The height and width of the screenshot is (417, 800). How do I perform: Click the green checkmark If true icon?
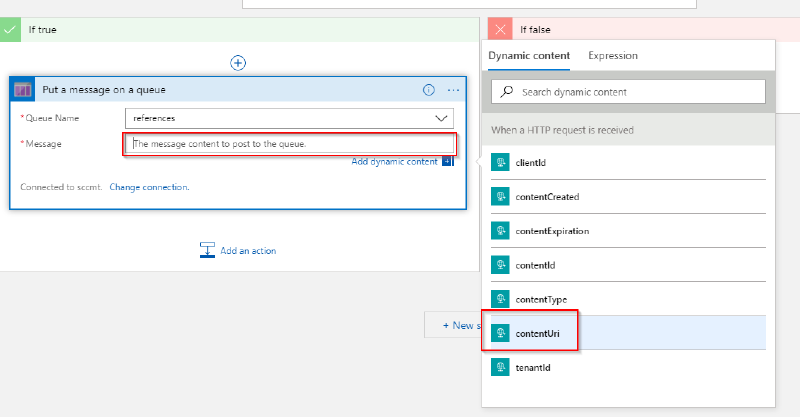[10, 30]
